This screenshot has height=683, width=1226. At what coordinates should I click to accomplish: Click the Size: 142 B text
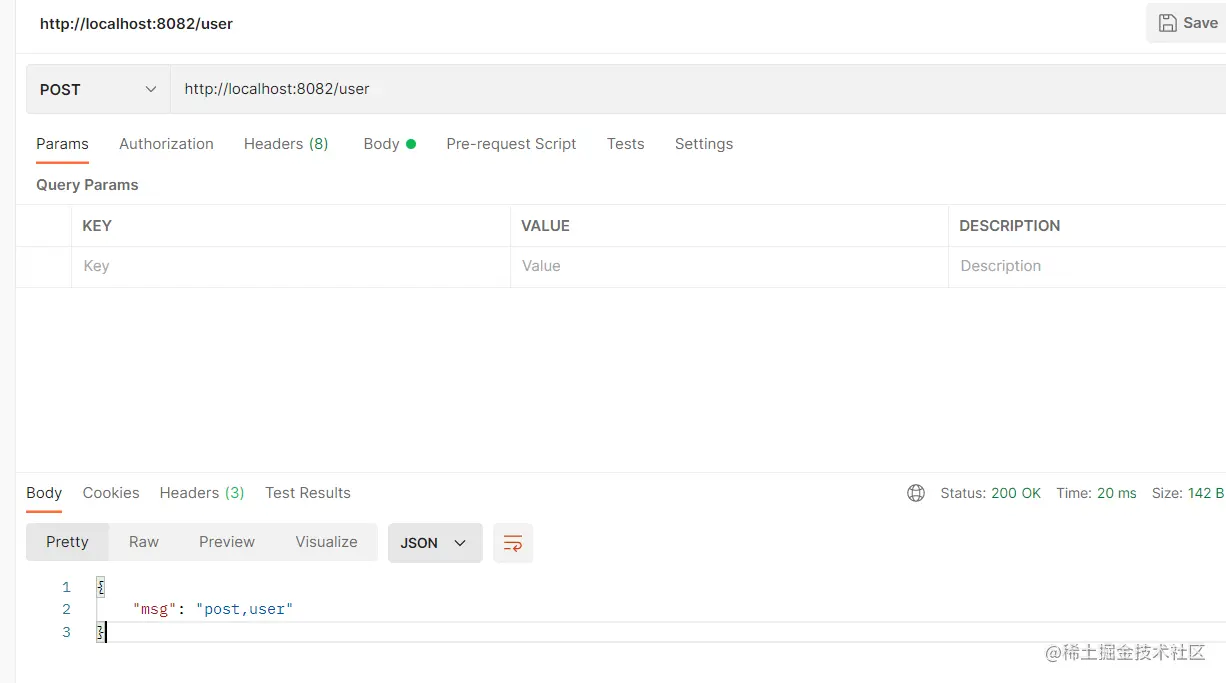click(x=1188, y=493)
